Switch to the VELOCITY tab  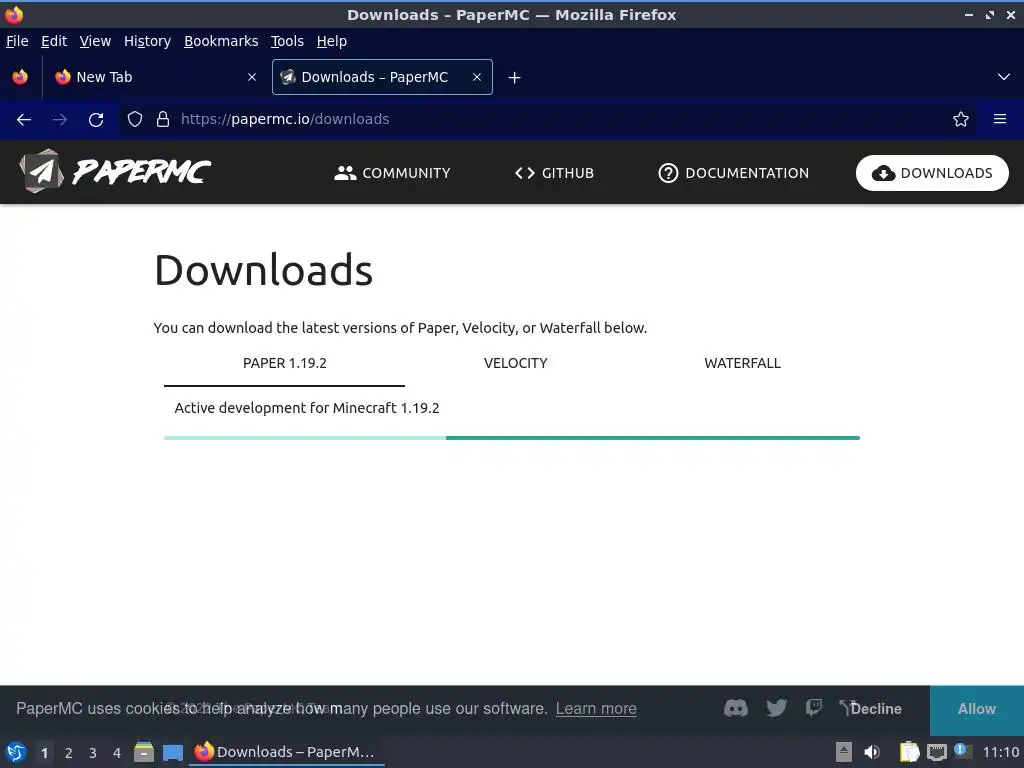(x=515, y=363)
